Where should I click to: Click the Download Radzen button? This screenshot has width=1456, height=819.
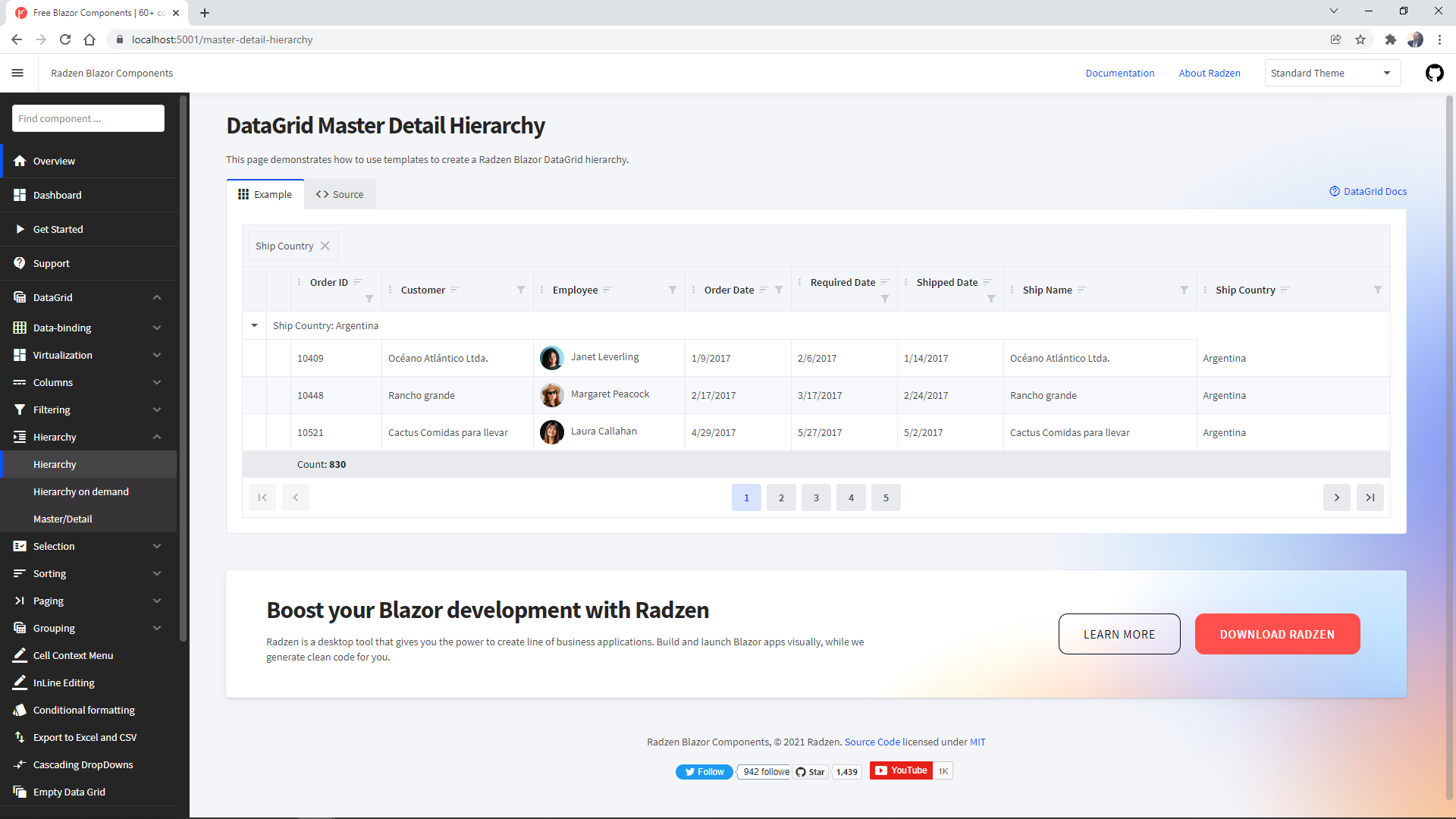coord(1277,634)
